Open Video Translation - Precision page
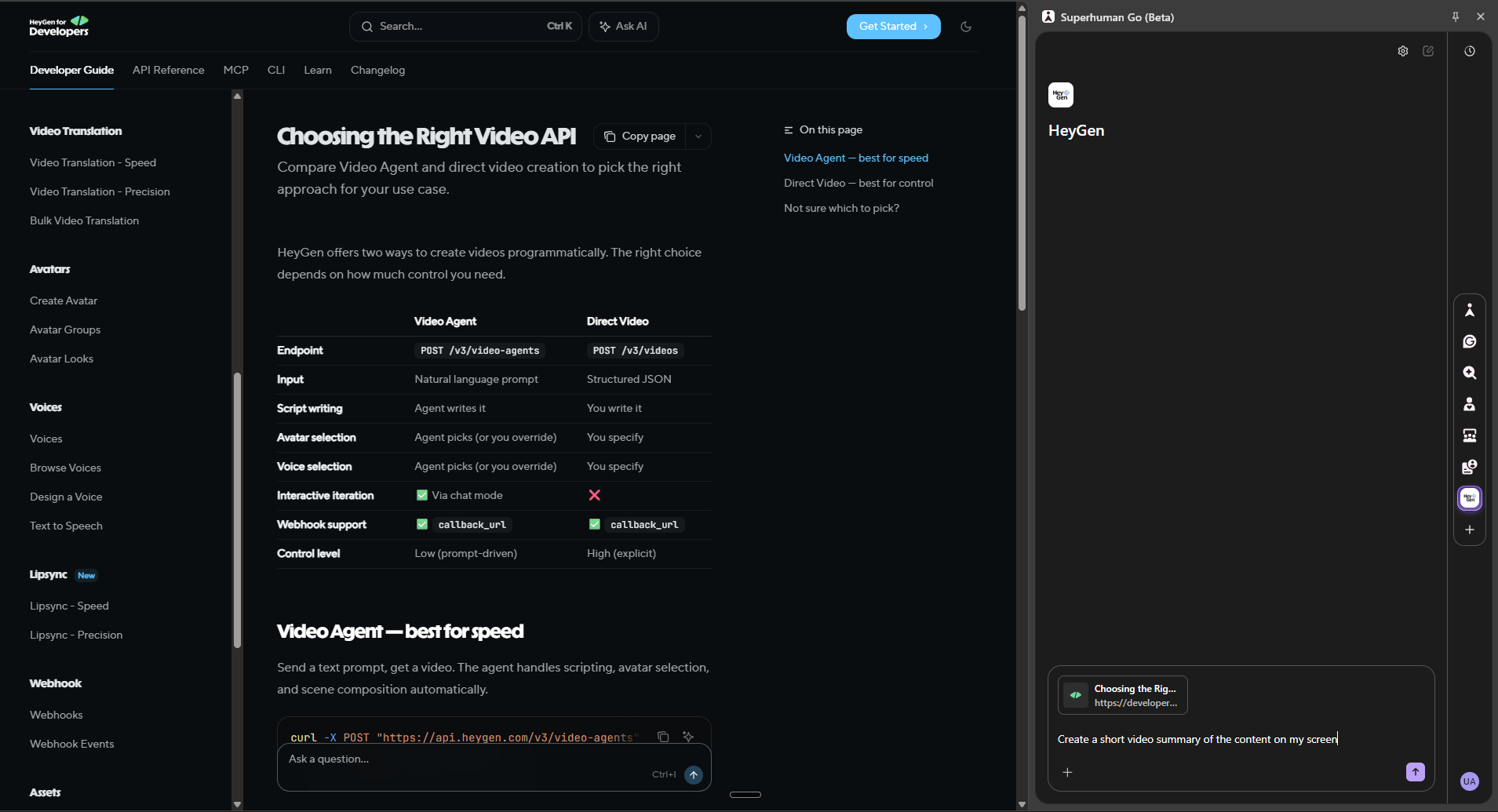This screenshot has width=1498, height=812. 100,191
